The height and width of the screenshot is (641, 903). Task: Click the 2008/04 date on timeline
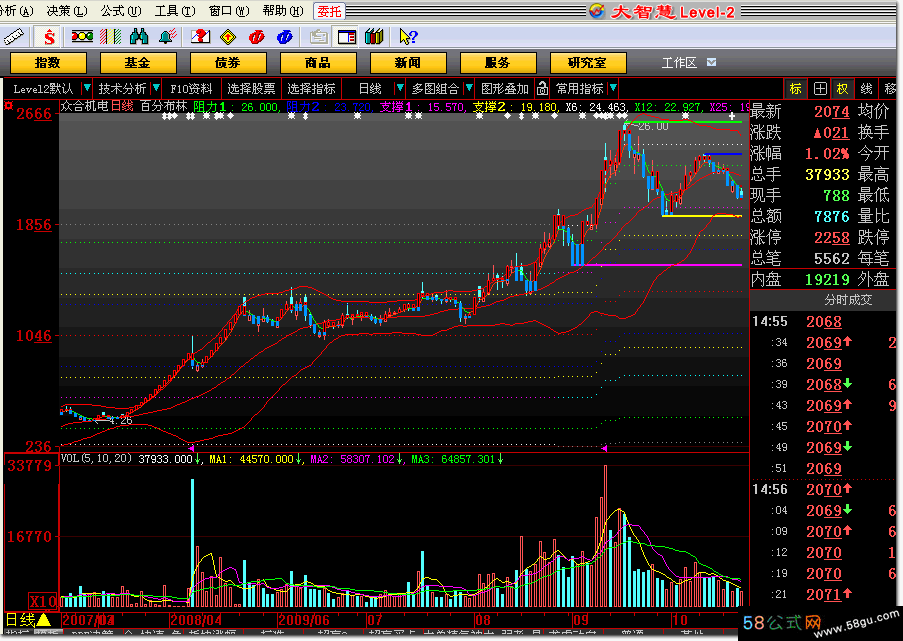196,620
